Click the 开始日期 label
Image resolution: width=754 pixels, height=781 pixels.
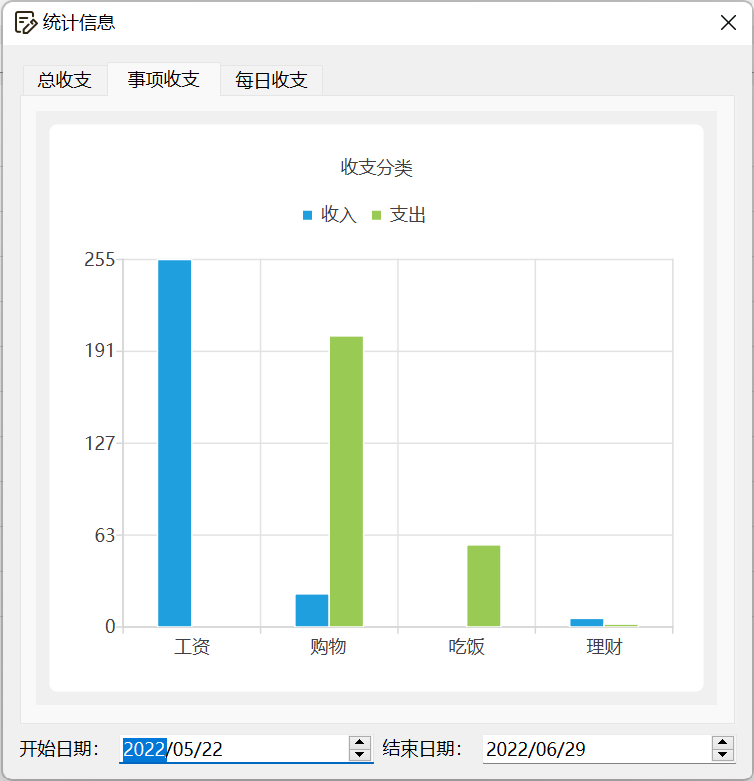click(60, 749)
